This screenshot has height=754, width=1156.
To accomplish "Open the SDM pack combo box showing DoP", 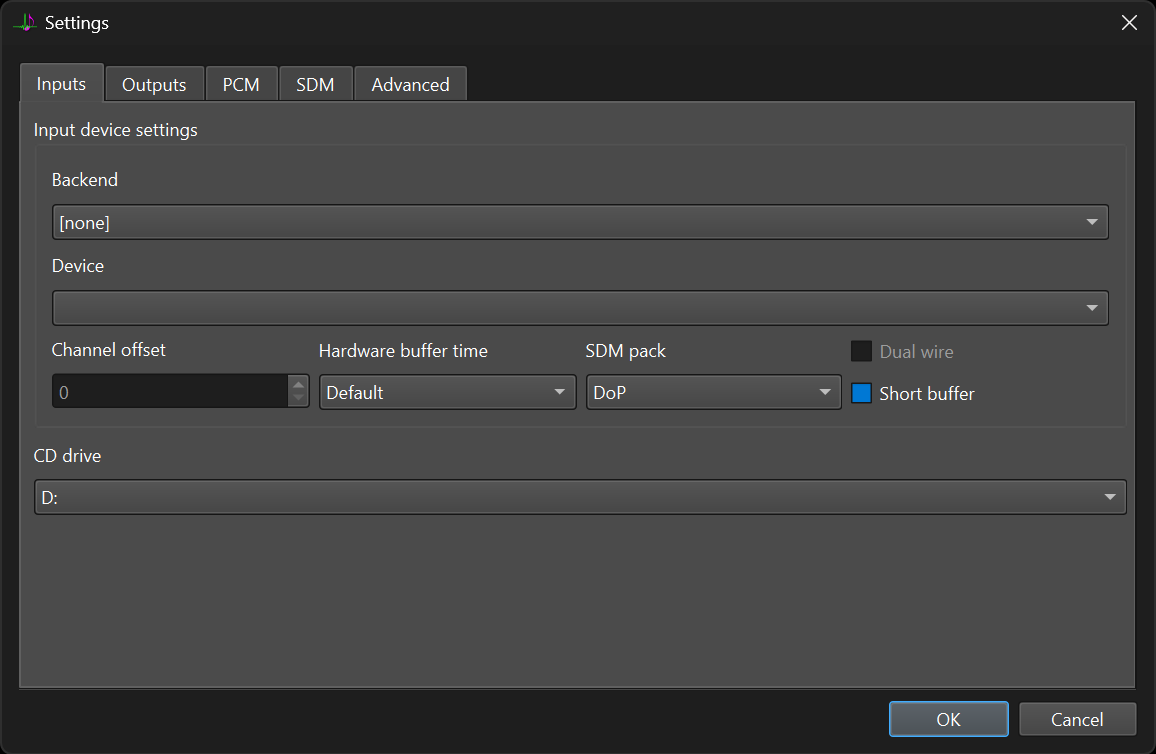I will pos(714,393).
